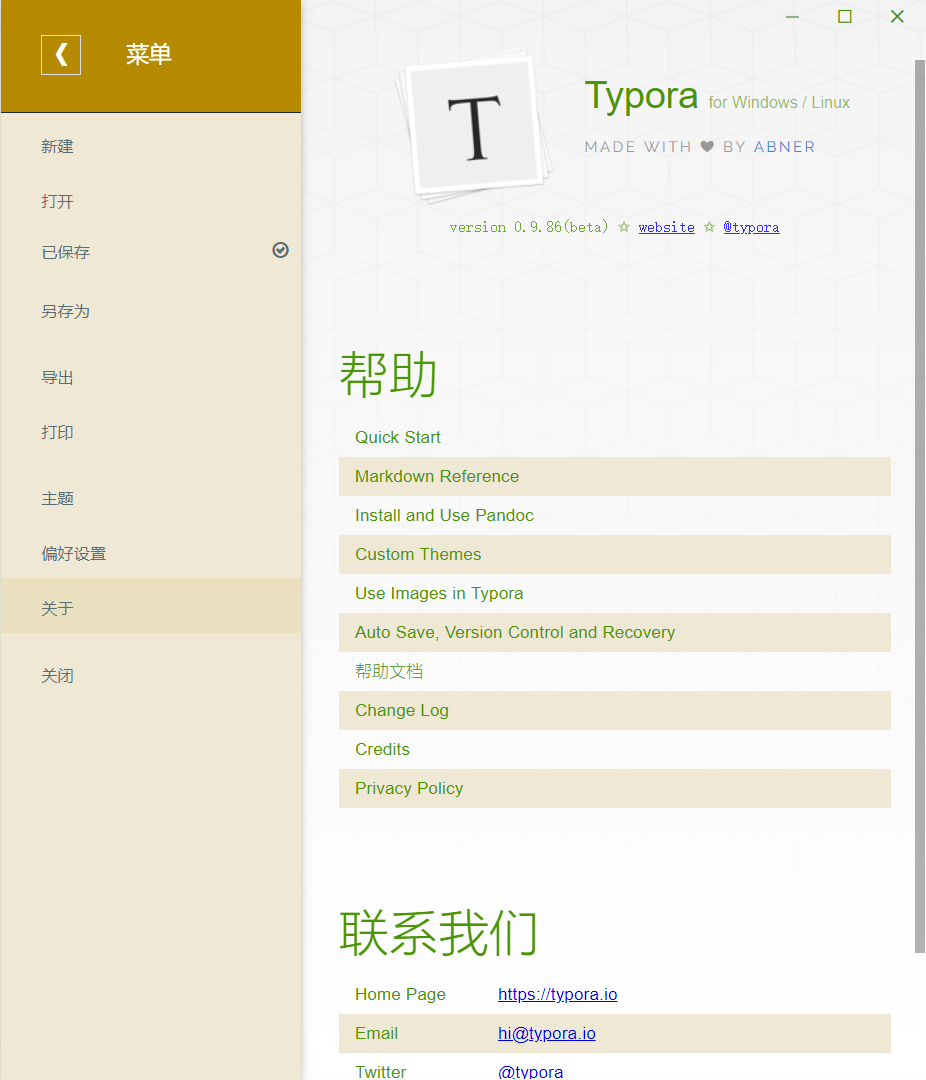Viewport: 926px width, 1080px height.
Task: Click the back arrow button in menu header
Action: click(61, 55)
